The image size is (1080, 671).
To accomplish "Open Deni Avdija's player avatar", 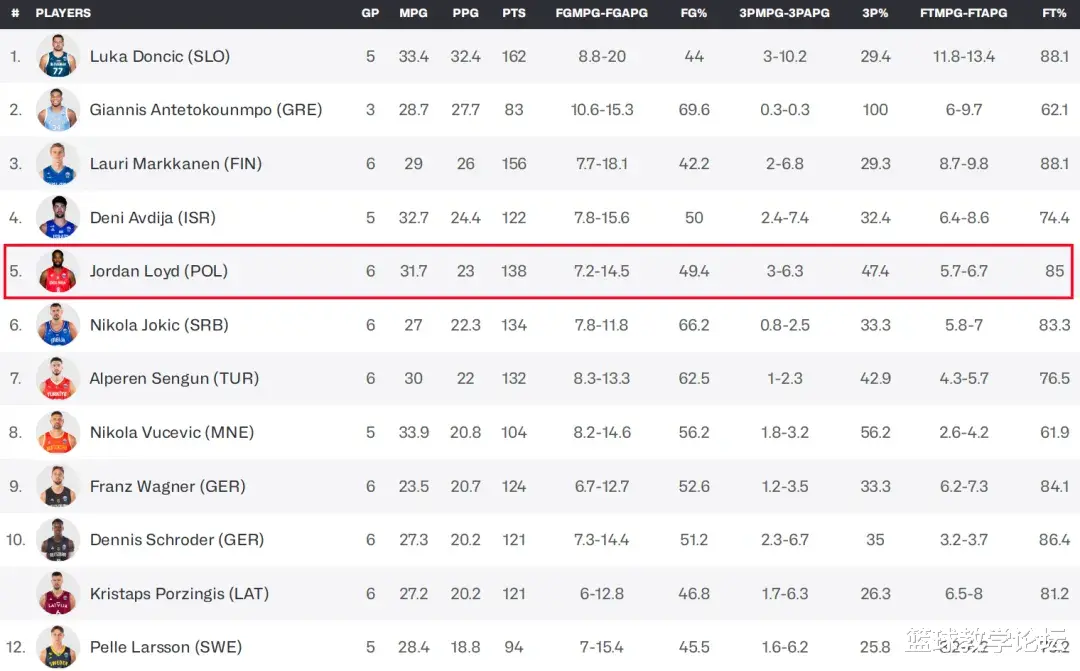I will point(57,217).
